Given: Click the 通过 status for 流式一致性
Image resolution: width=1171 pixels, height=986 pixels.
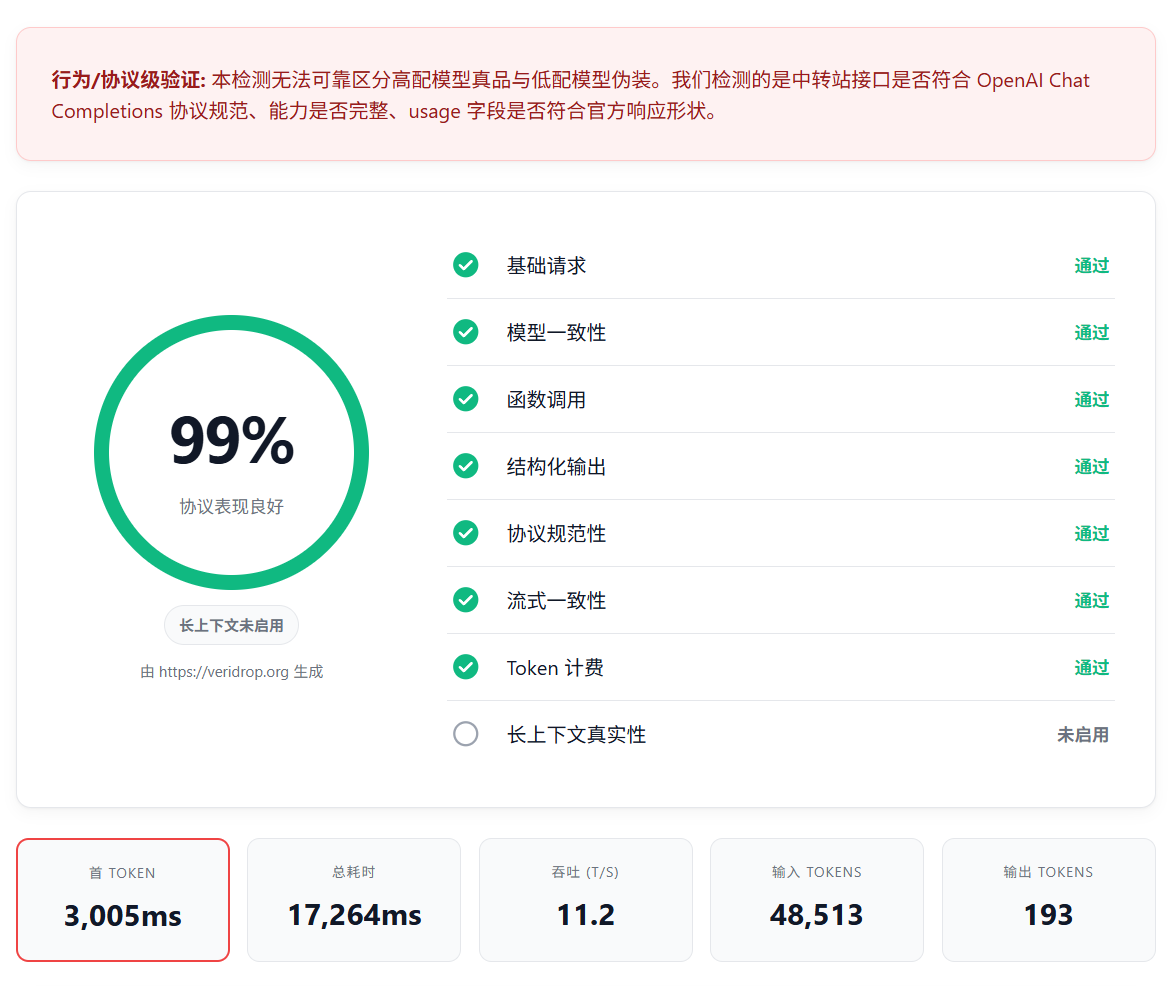Looking at the screenshot, I should (1091, 601).
